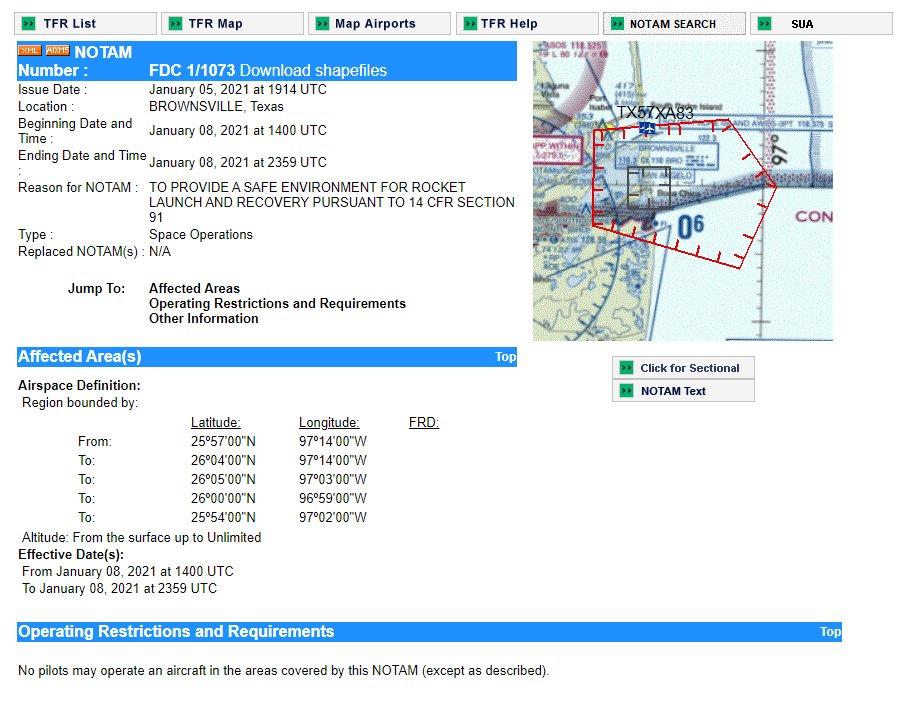Select the SUA navigation button
Image resolution: width=909 pixels, height=707 pixels.
click(x=820, y=24)
